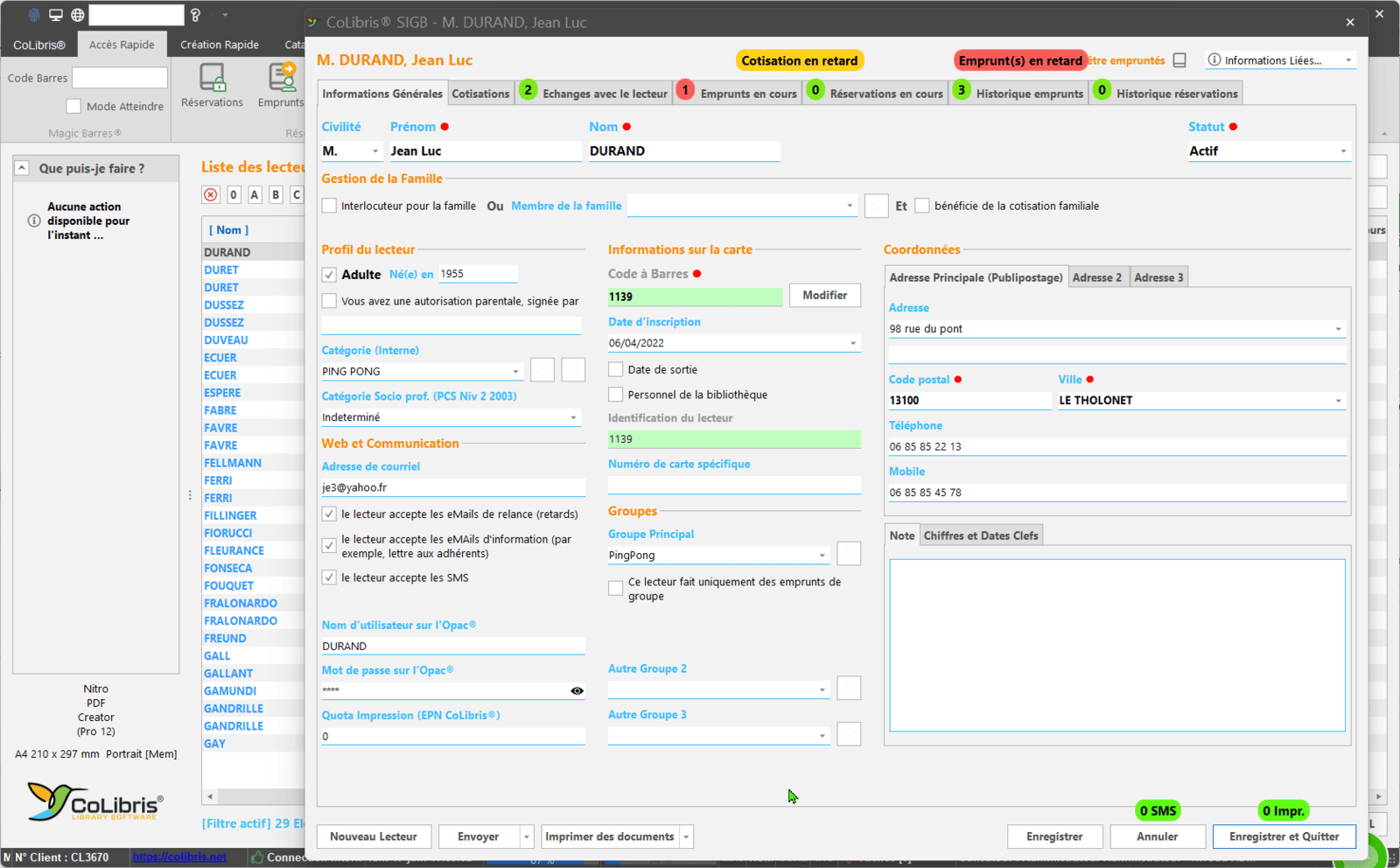
Task: Uncheck the Adulte checkbox
Action: click(329, 275)
